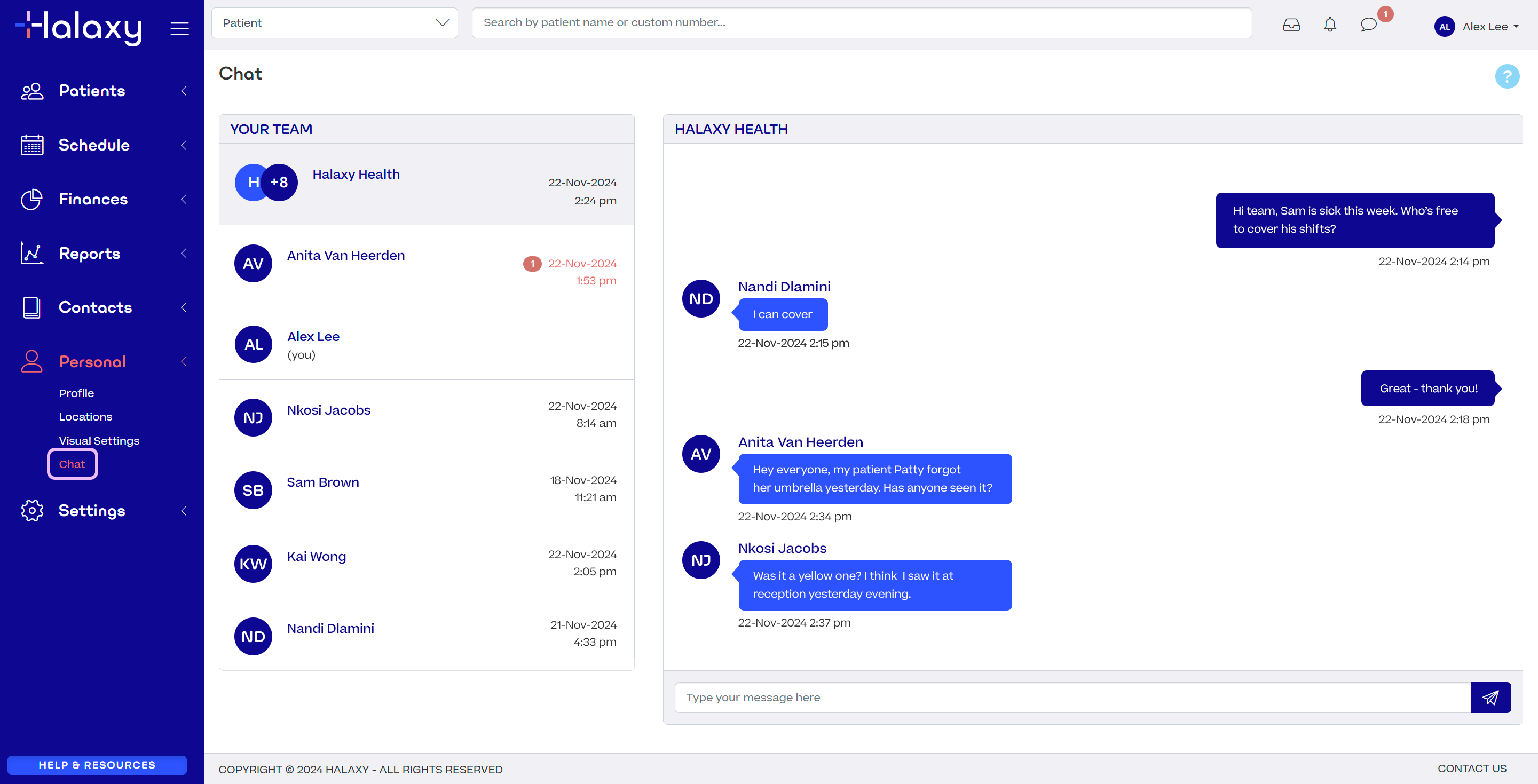The height and width of the screenshot is (784, 1538).
Task: Expand the Settings menu chevron
Action: 184,511
